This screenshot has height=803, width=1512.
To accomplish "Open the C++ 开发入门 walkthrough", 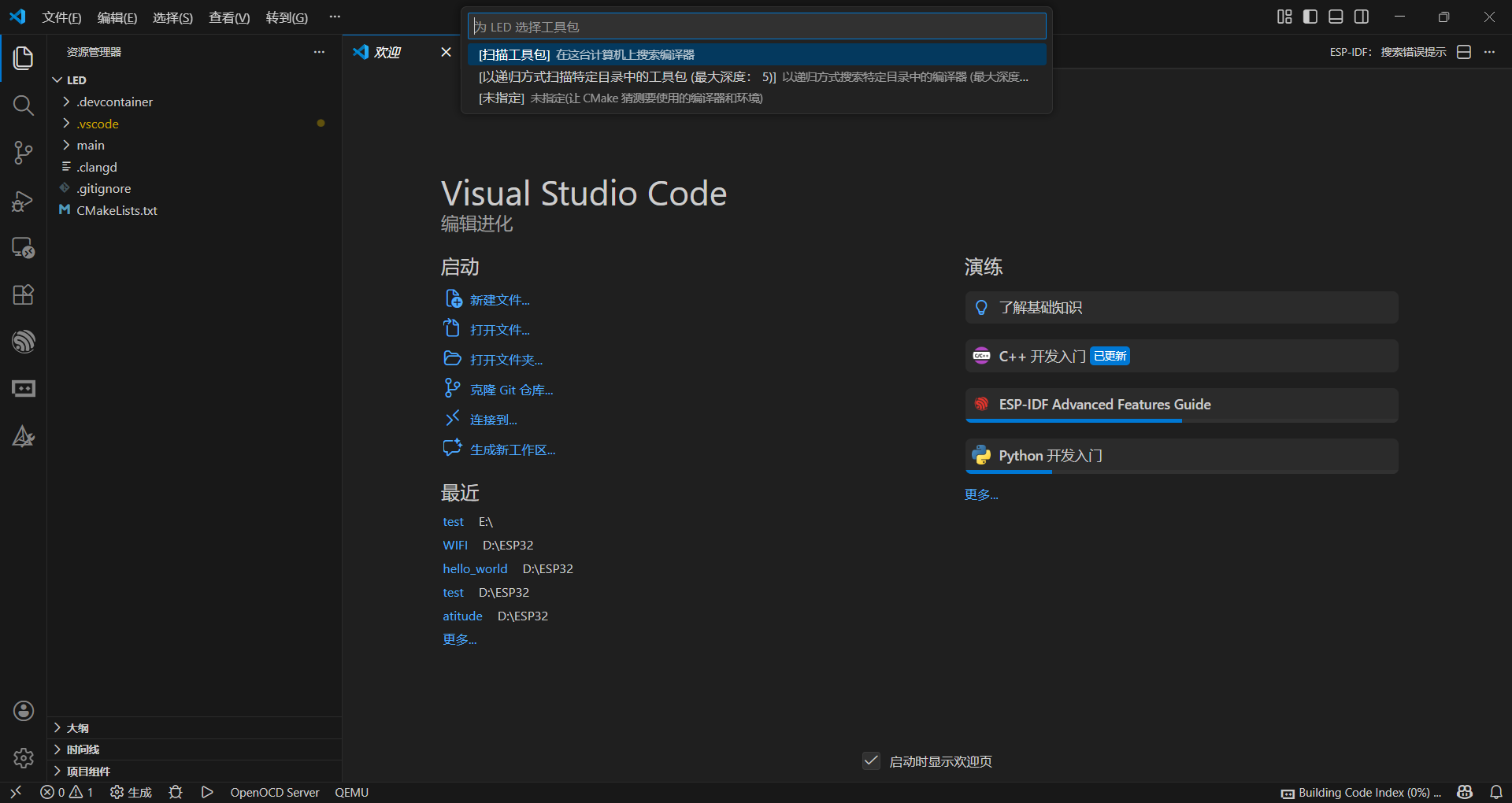I will click(1181, 356).
